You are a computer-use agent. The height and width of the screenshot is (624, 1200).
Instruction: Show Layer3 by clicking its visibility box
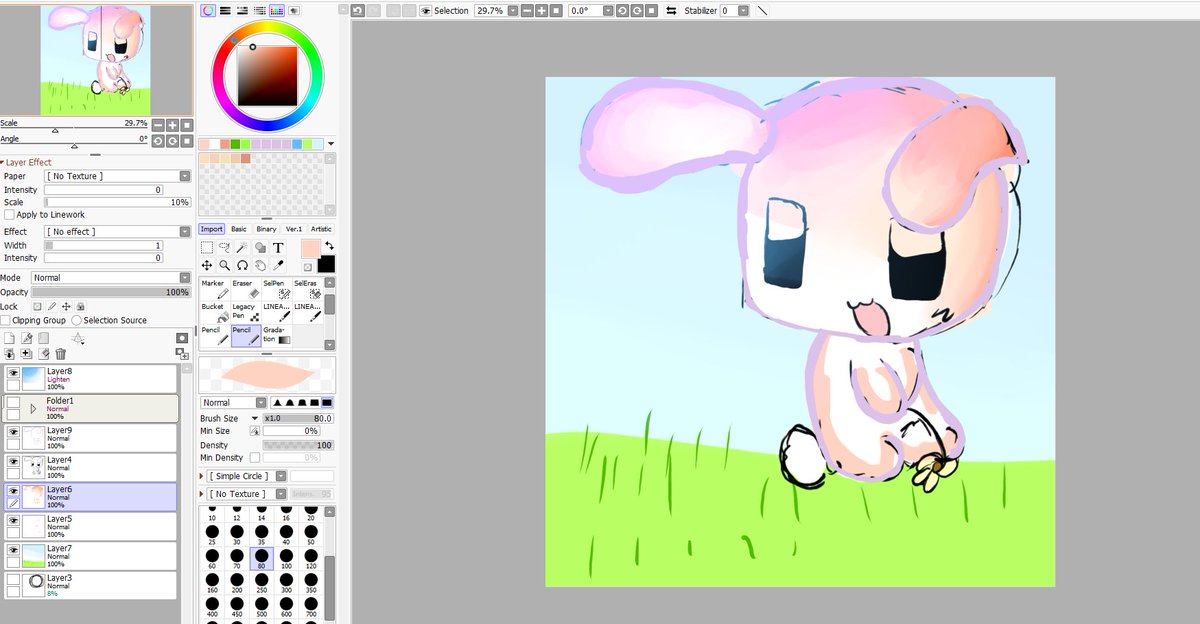pos(13,580)
